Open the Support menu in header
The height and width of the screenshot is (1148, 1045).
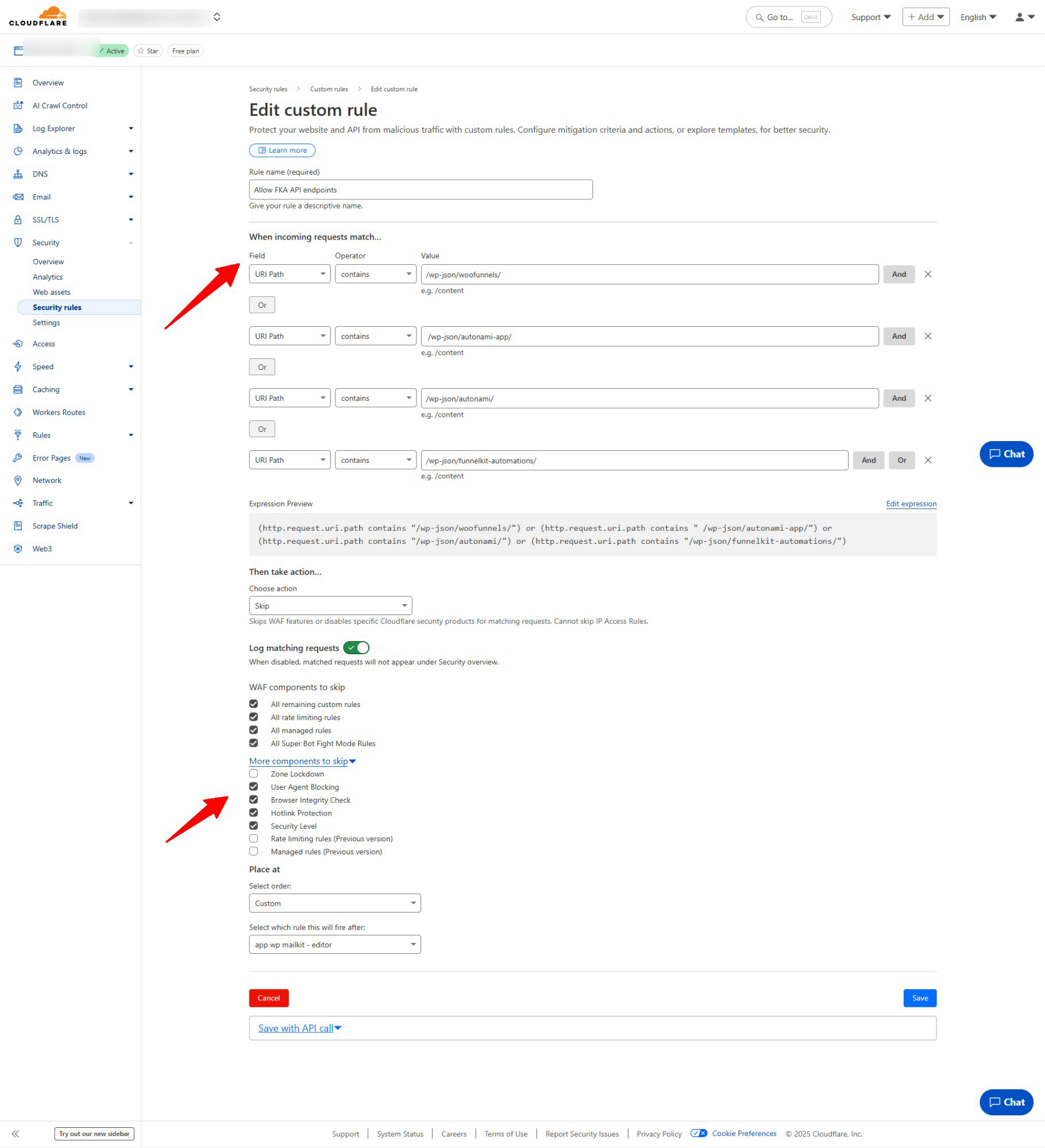click(870, 17)
